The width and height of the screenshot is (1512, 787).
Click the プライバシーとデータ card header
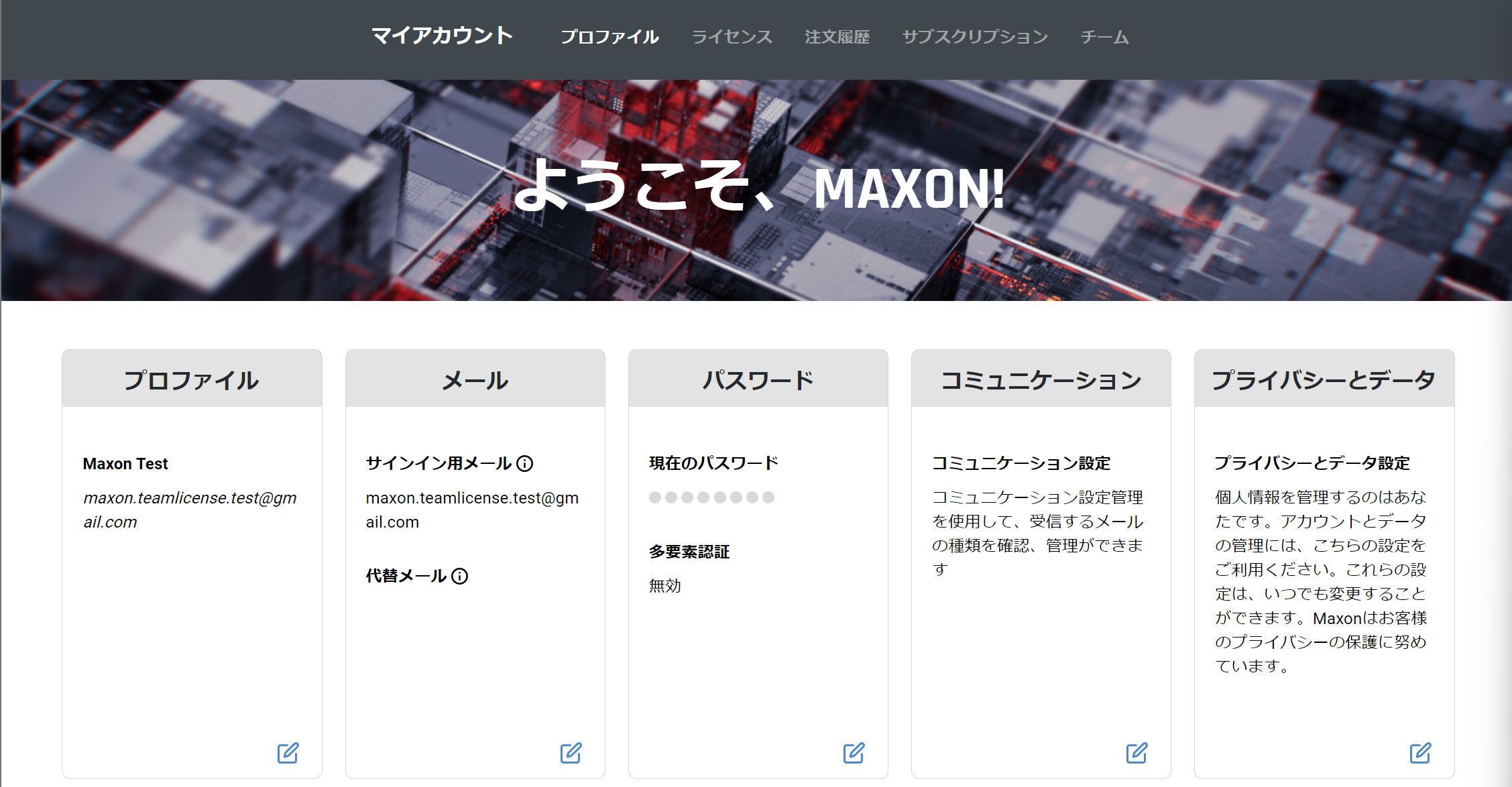point(1324,379)
